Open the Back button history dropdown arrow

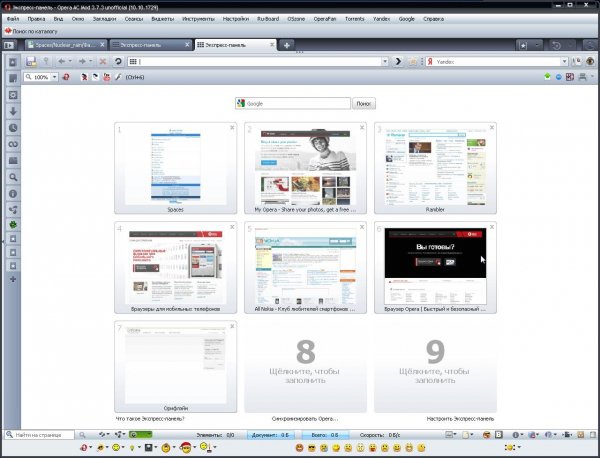(x=70, y=61)
